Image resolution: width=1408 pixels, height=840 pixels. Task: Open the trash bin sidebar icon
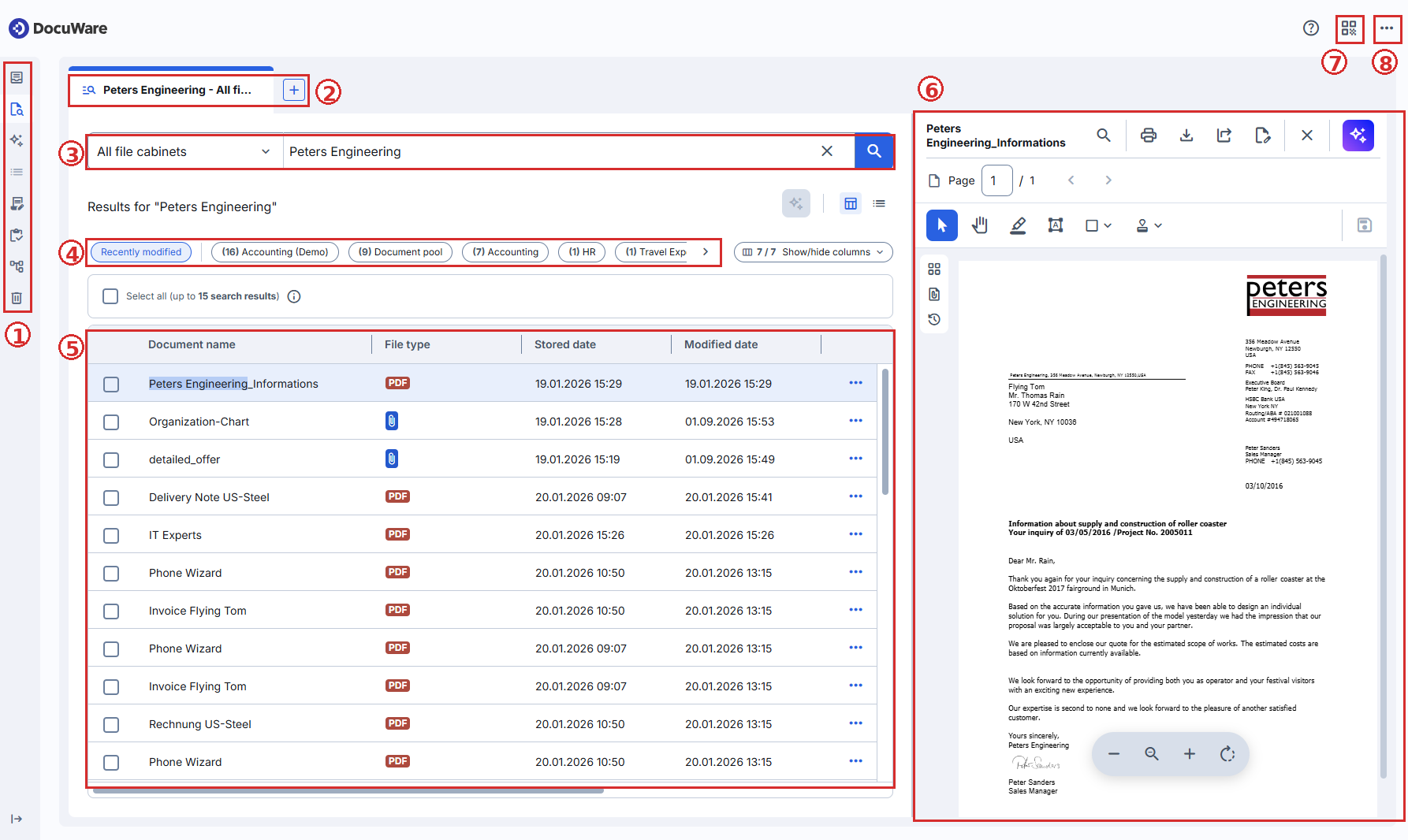[17, 298]
